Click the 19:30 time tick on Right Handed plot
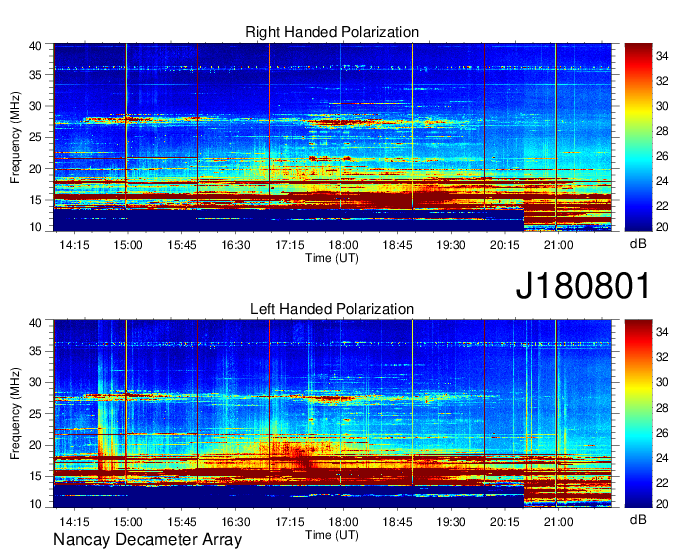This screenshot has height=552, width=680. pos(451,245)
